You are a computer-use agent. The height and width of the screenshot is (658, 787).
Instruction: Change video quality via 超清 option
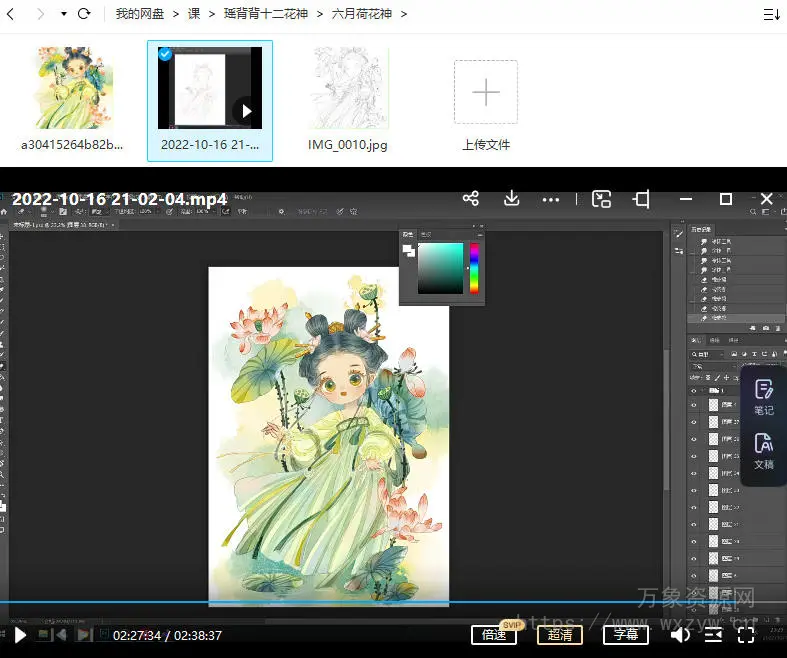coord(560,635)
